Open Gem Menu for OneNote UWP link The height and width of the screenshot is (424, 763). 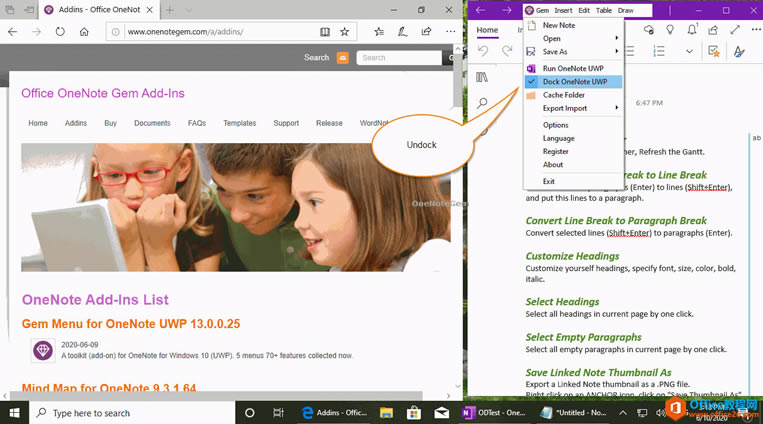(x=131, y=324)
